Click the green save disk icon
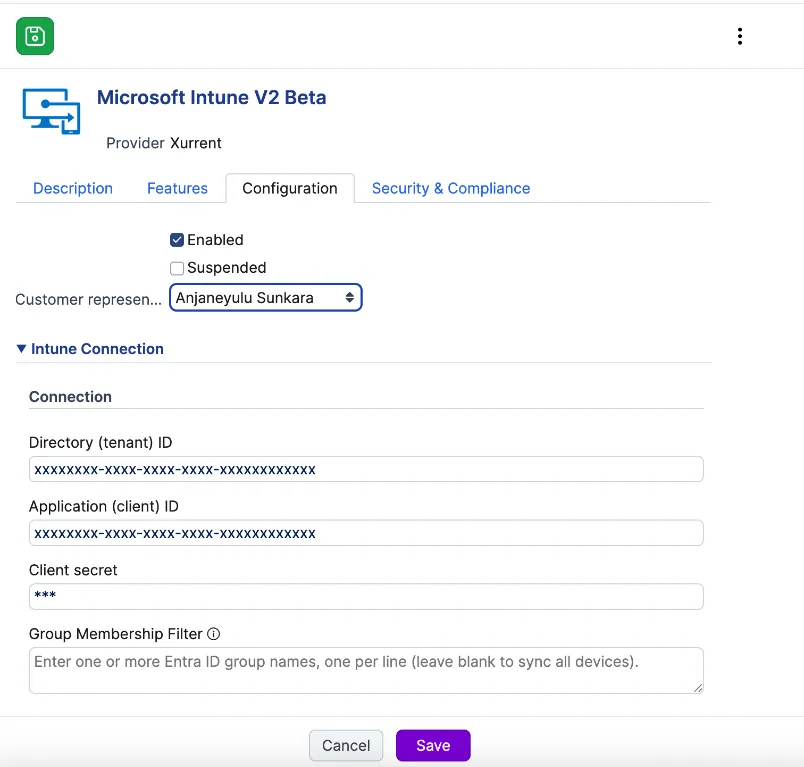 coord(35,36)
